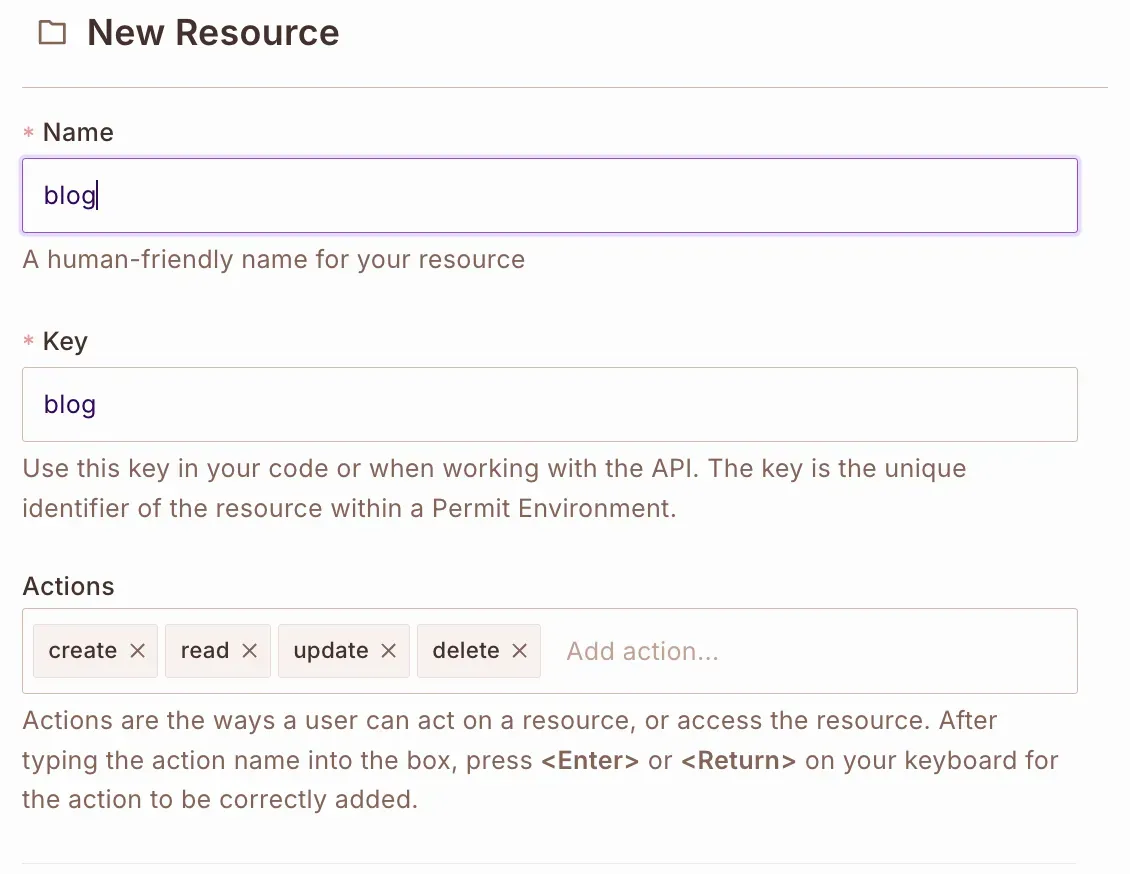Image resolution: width=1130 pixels, height=874 pixels.
Task: Click the delete action chip label
Action: [466, 651]
